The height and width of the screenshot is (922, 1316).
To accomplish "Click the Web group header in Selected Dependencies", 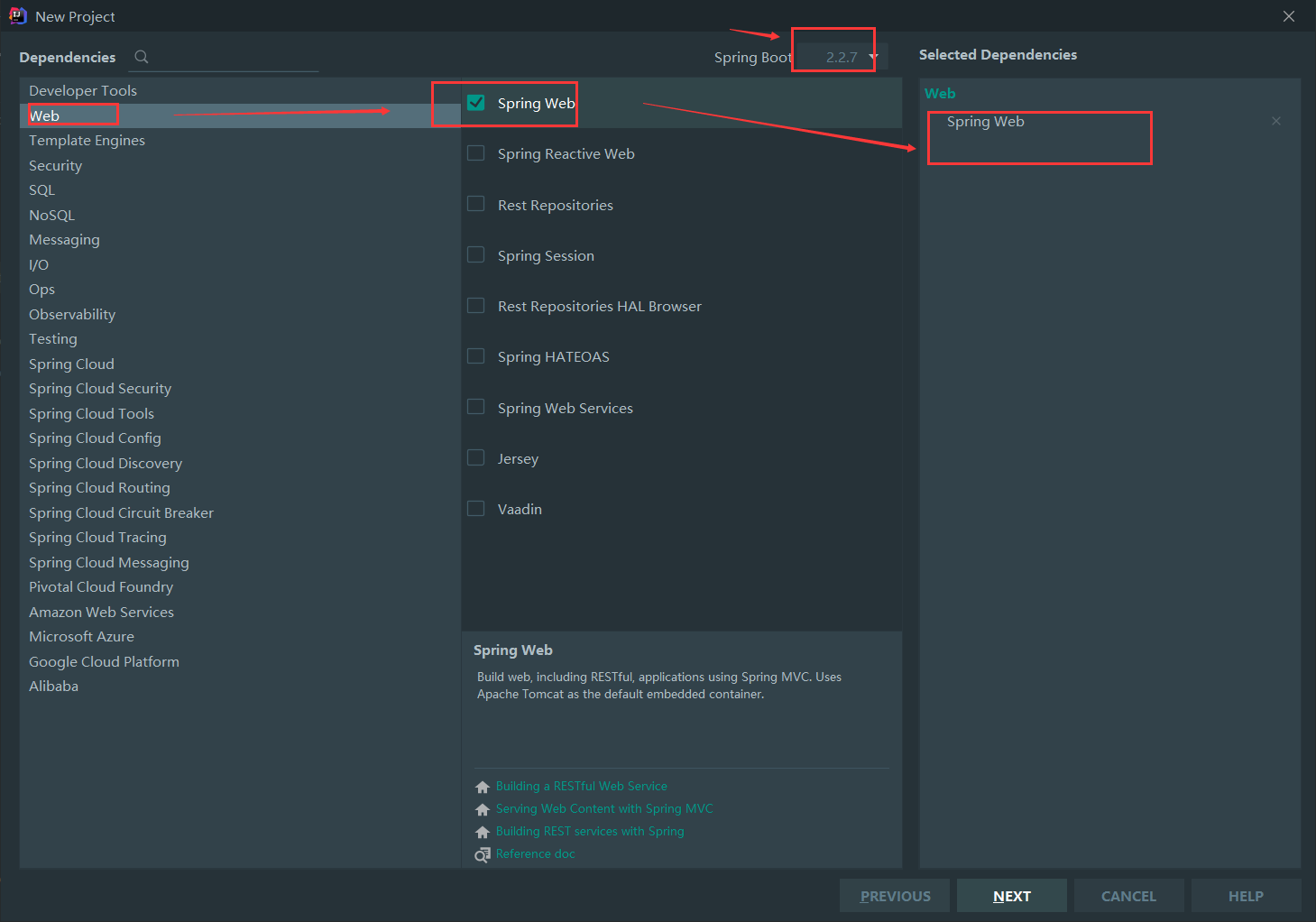I will click(x=940, y=93).
